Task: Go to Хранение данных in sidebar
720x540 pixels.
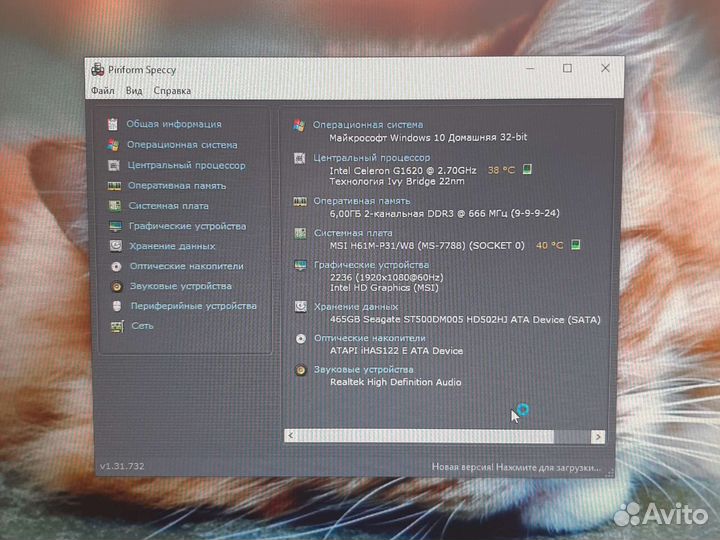Action: [172, 246]
